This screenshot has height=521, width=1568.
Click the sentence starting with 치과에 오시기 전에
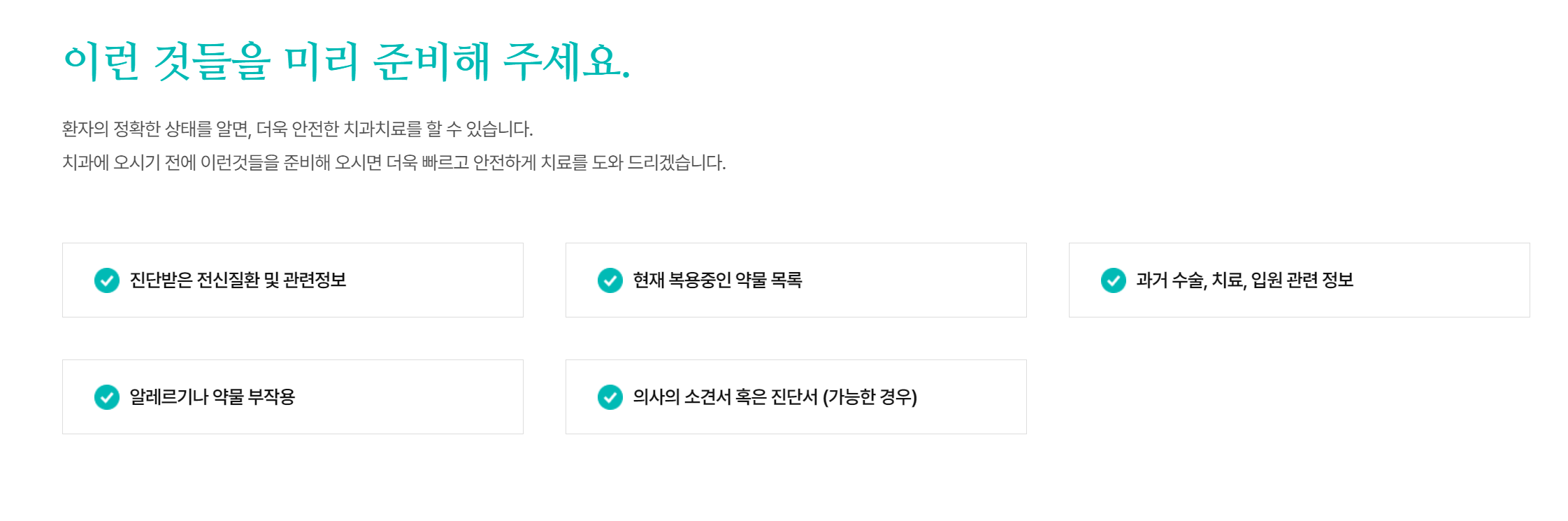point(394,163)
